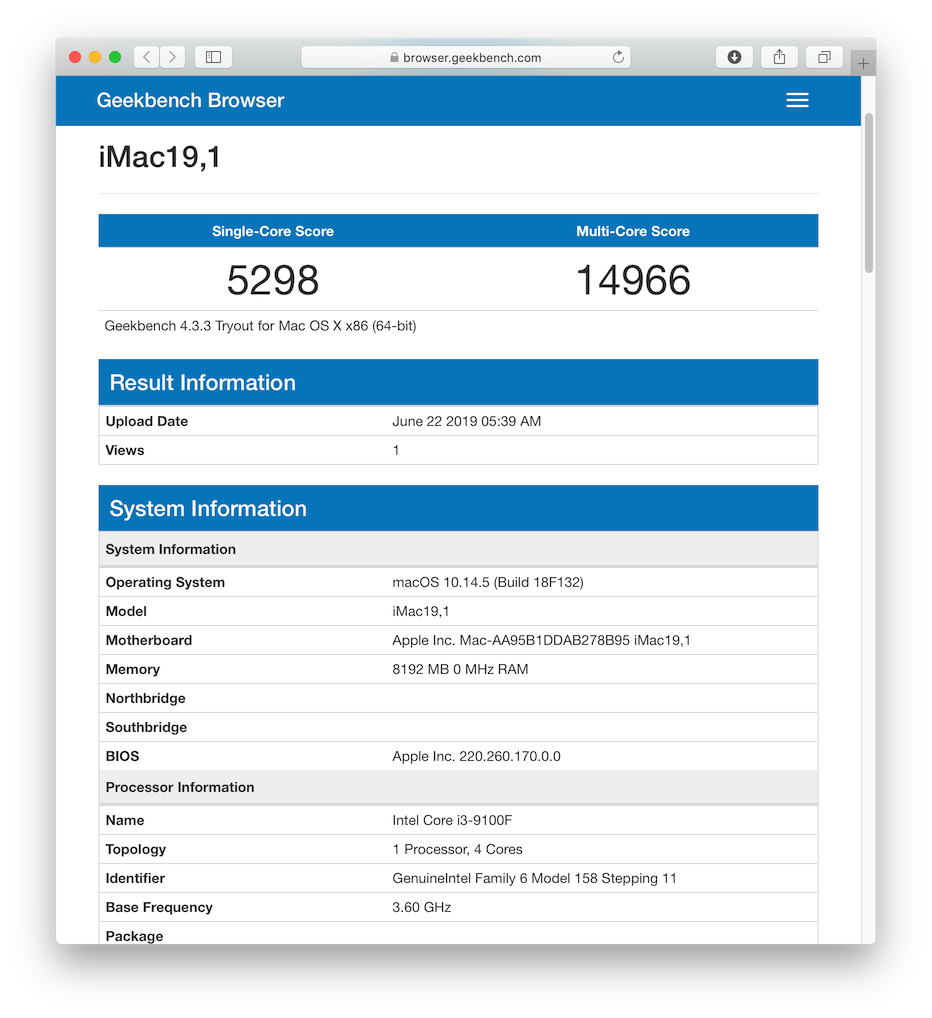Click the Topology row label
The image size is (932, 1018).
click(136, 849)
